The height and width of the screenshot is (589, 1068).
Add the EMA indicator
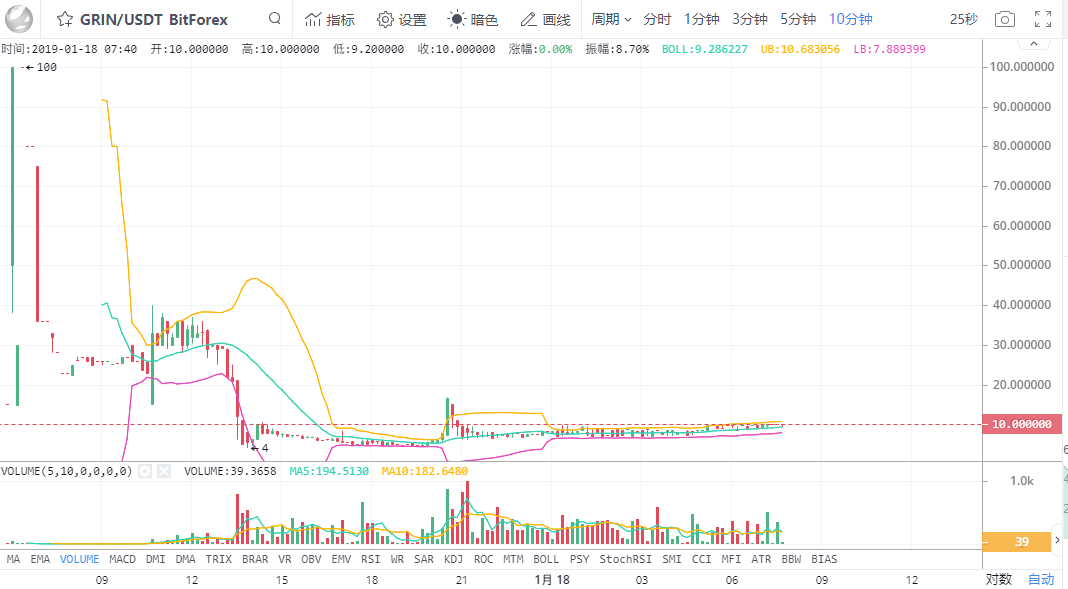pyautogui.click(x=40, y=559)
